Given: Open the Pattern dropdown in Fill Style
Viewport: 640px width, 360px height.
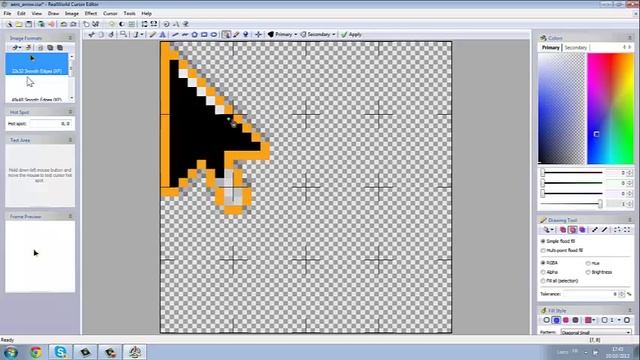Looking at the screenshot, I should click(x=596, y=332).
